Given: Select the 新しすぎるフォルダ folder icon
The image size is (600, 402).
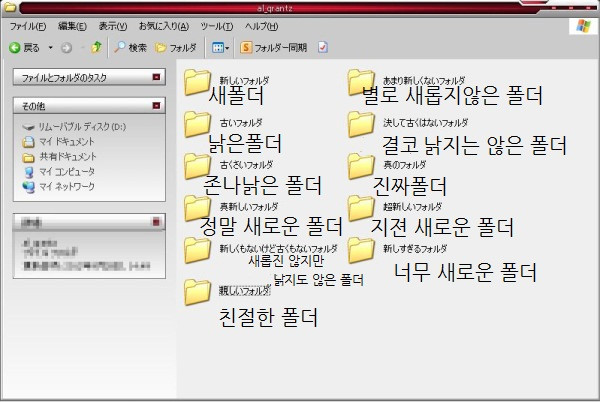Looking at the screenshot, I should pos(361,251).
